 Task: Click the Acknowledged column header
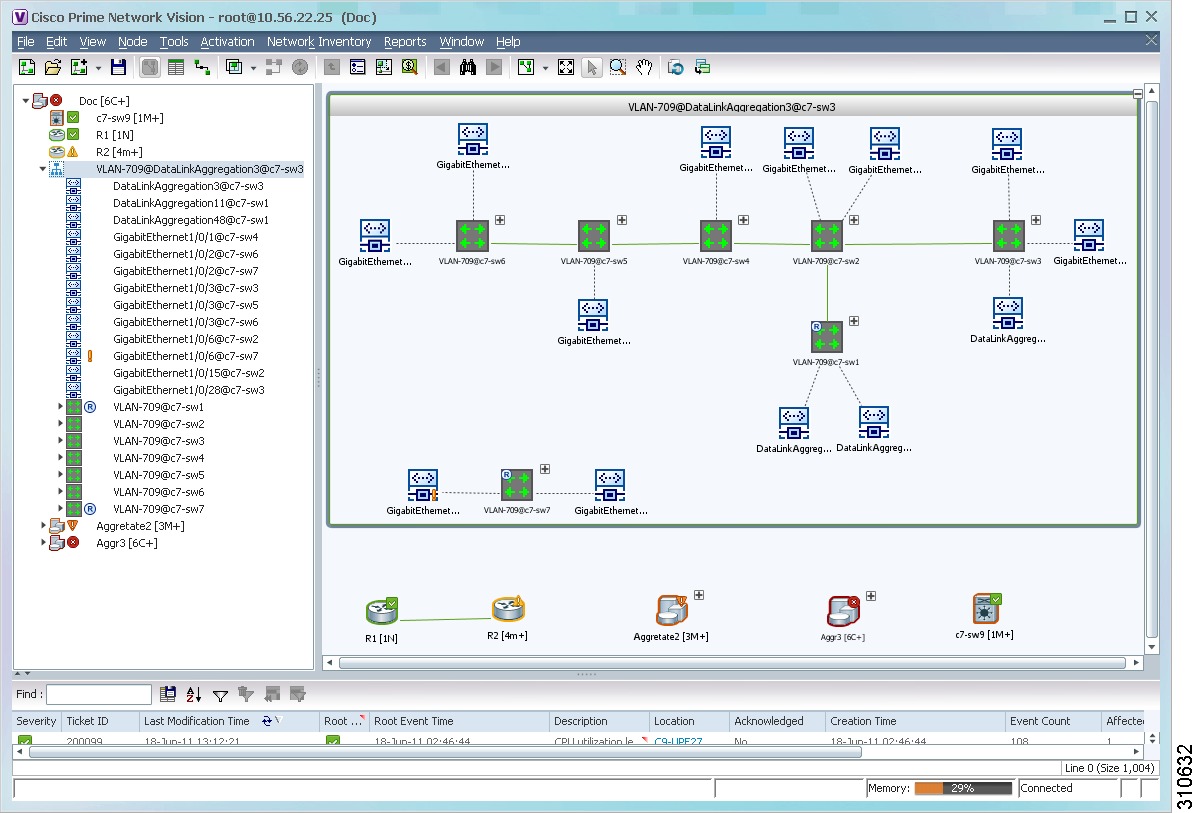777,721
